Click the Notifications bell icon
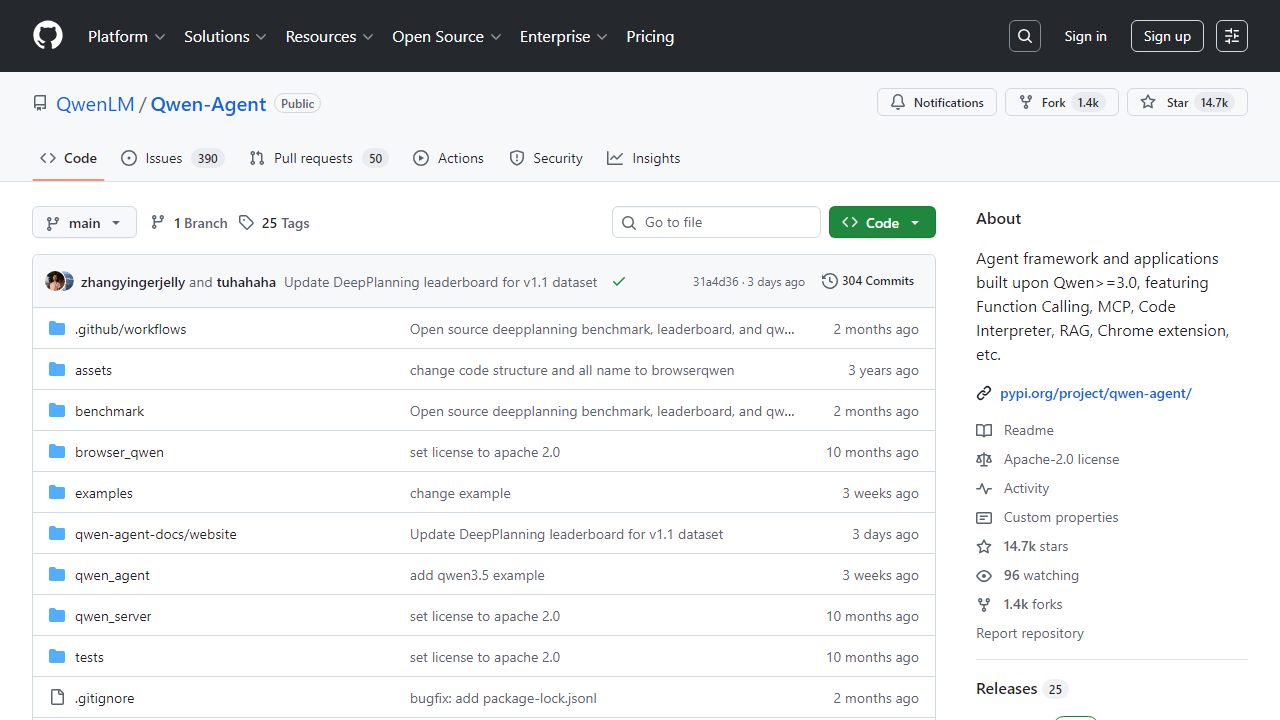This screenshot has width=1280, height=720. point(898,102)
